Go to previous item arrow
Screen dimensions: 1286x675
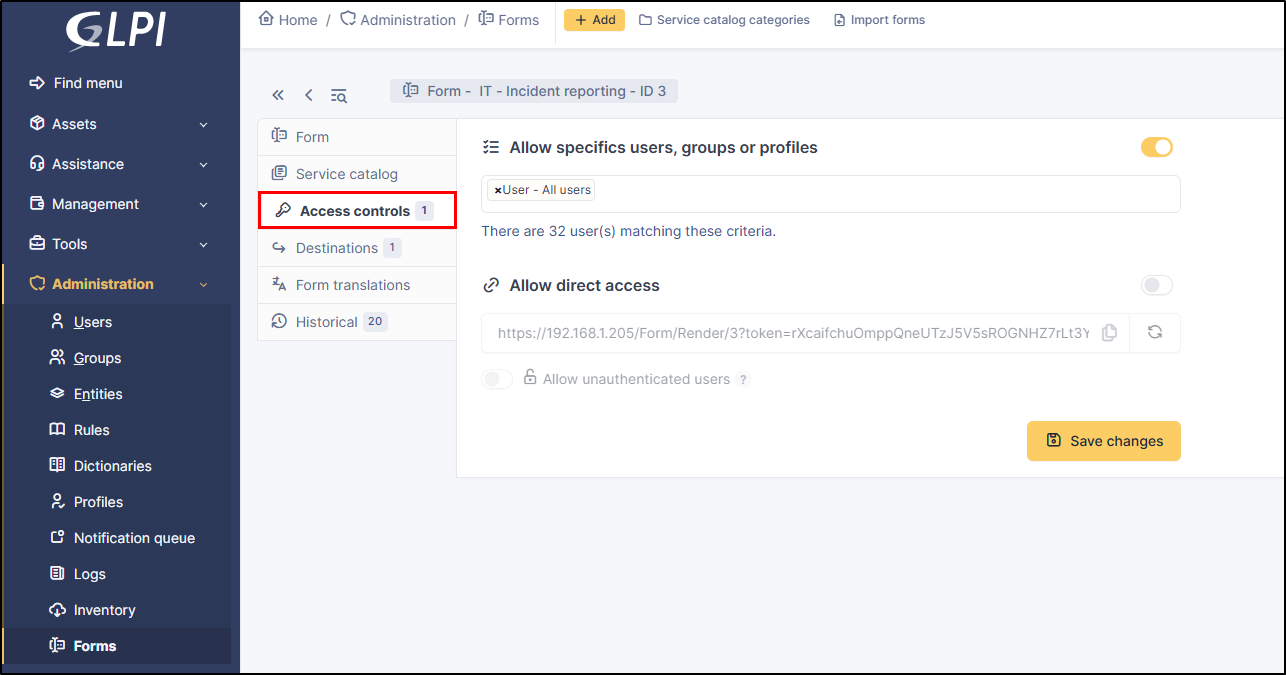309,95
